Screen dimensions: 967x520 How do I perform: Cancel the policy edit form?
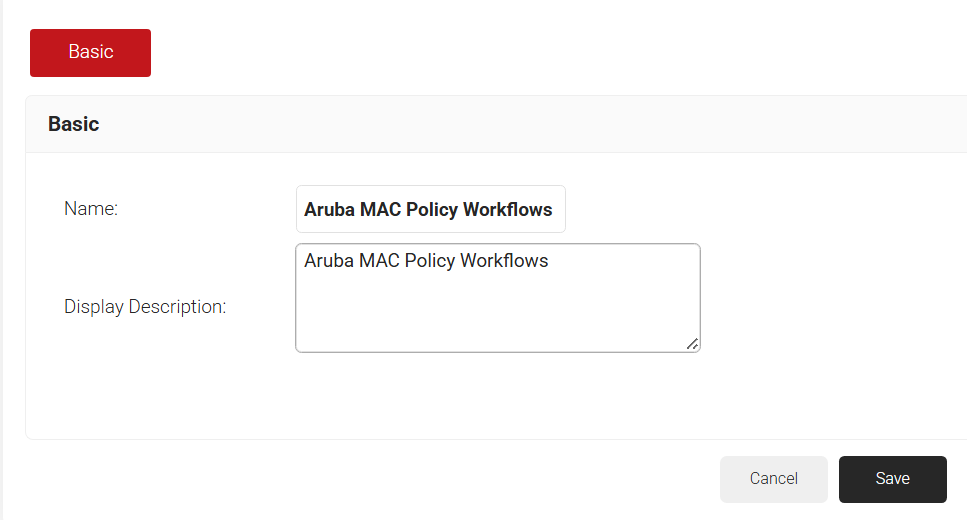click(x=773, y=479)
